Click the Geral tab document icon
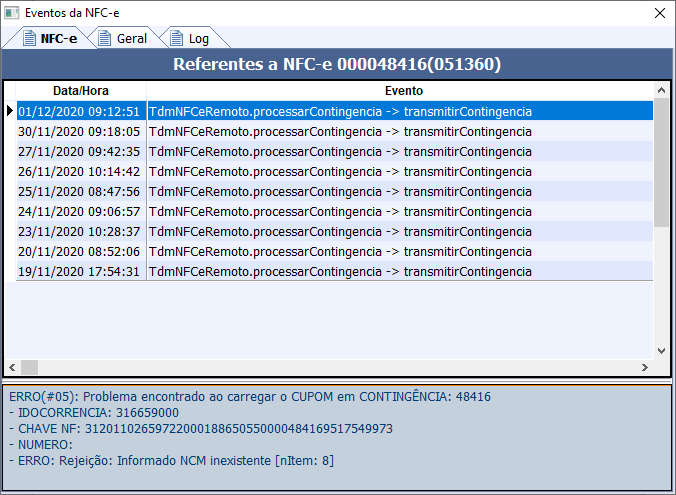676x495 pixels. (x=103, y=39)
